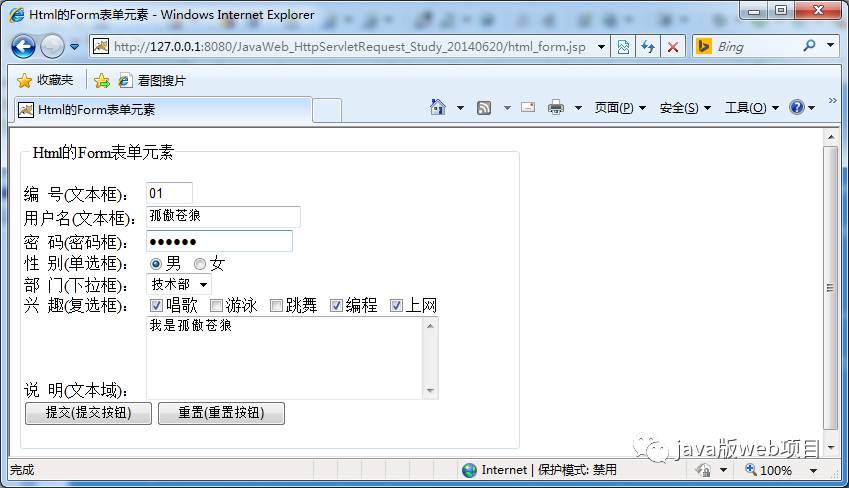849x488 pixels.
Task: Click the Bing logo in search box
Action: [x=703, y=47]
